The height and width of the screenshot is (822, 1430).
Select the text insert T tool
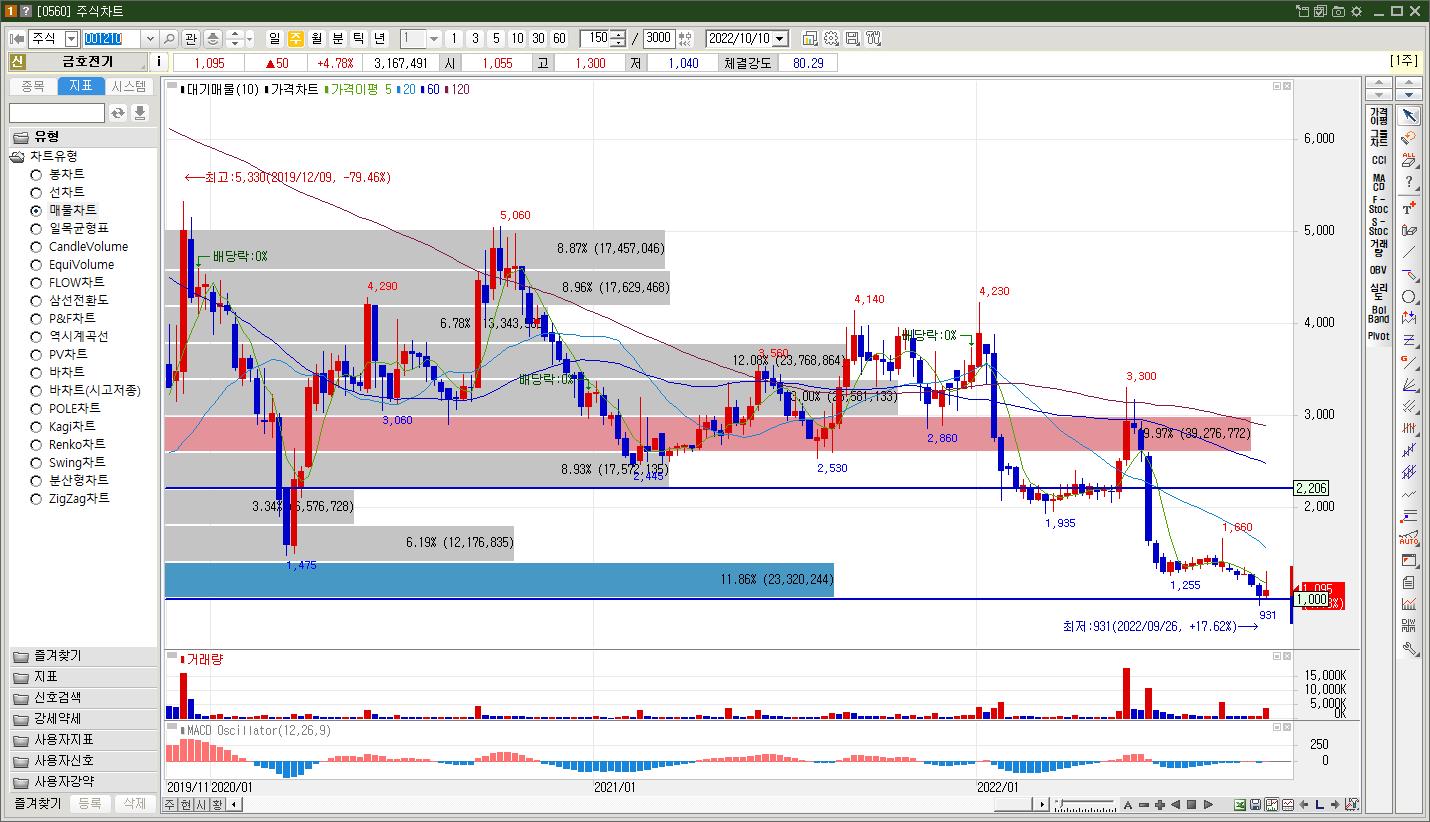point(1409,208)
